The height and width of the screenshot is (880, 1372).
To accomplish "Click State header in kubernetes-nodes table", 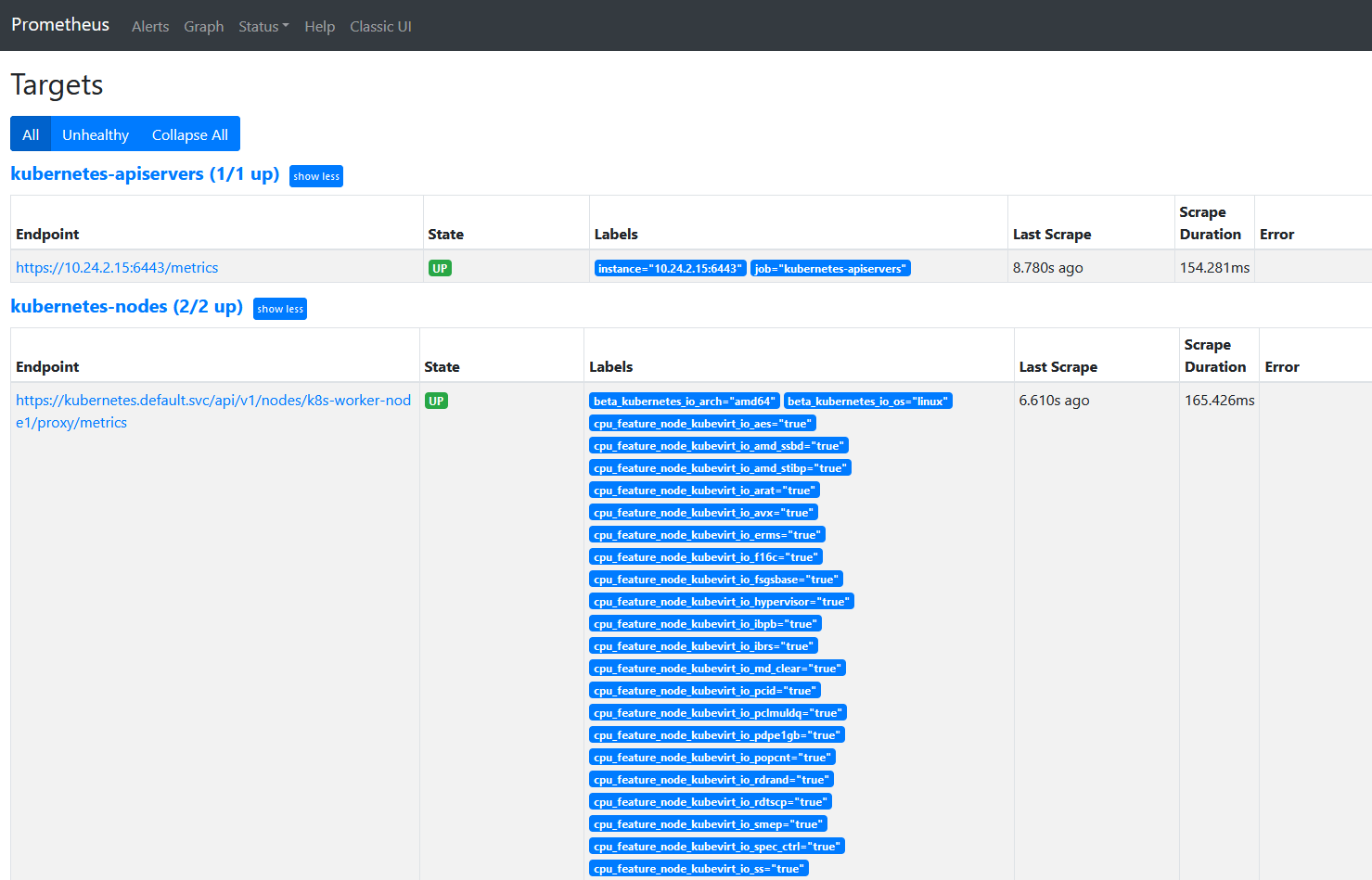I will 442,366.
